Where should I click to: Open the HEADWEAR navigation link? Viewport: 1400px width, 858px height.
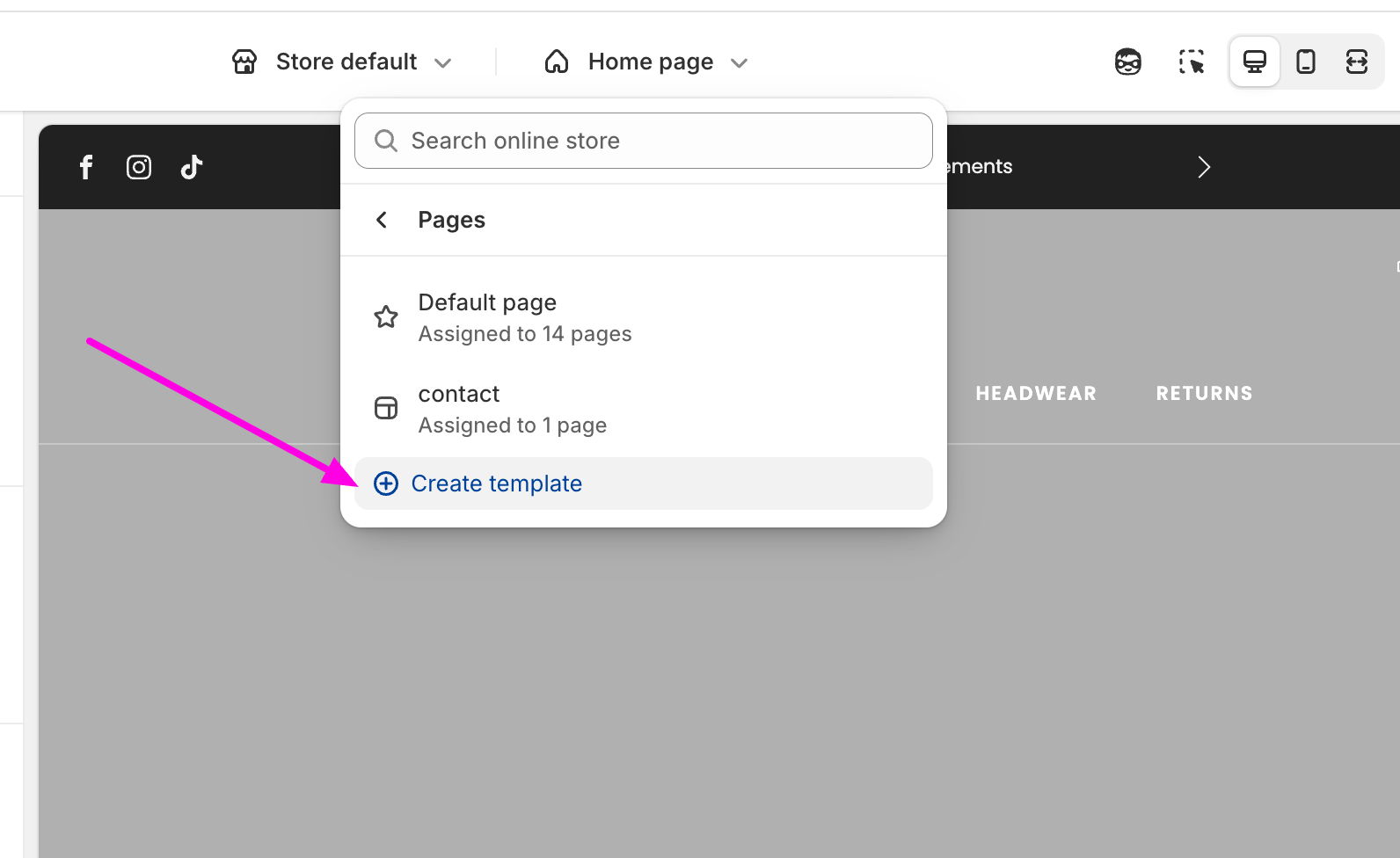pyautogui.click(x=1036, y=394)
